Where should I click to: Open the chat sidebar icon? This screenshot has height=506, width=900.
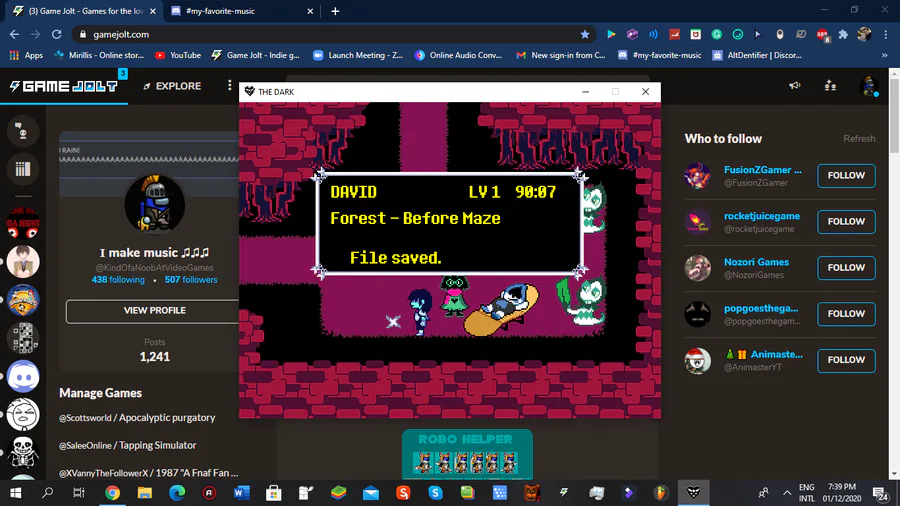pyautogui.click(x=23, y=131)
